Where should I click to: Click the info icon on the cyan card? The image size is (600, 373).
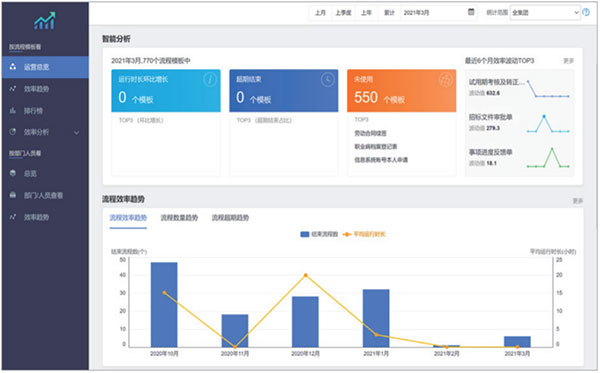pos(210,80)
